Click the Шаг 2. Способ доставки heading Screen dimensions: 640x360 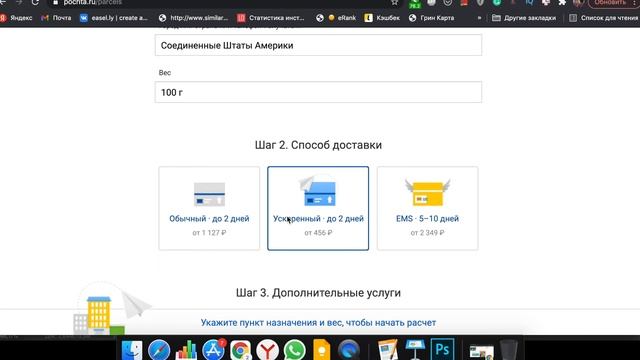point(318,145)
